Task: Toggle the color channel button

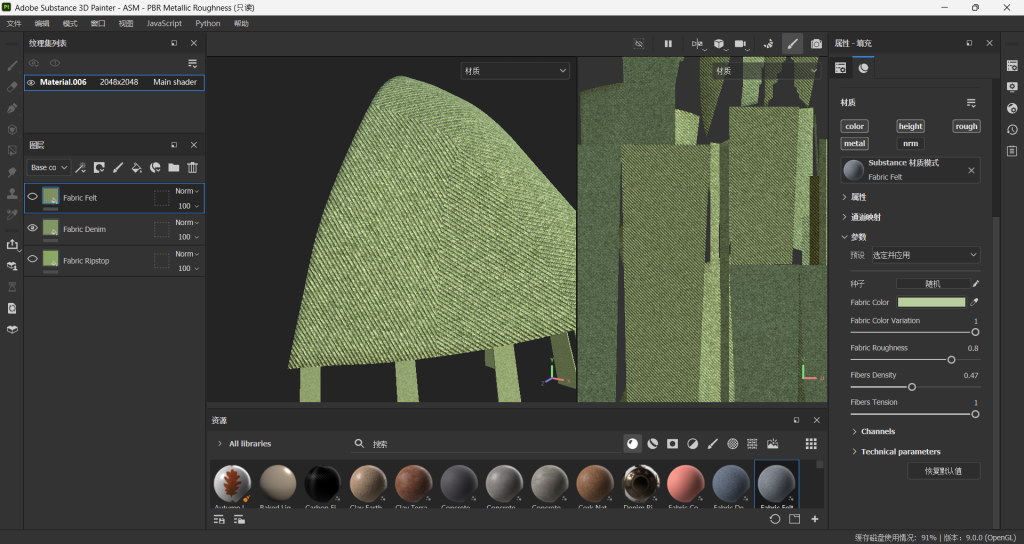Action: point(854,127)
